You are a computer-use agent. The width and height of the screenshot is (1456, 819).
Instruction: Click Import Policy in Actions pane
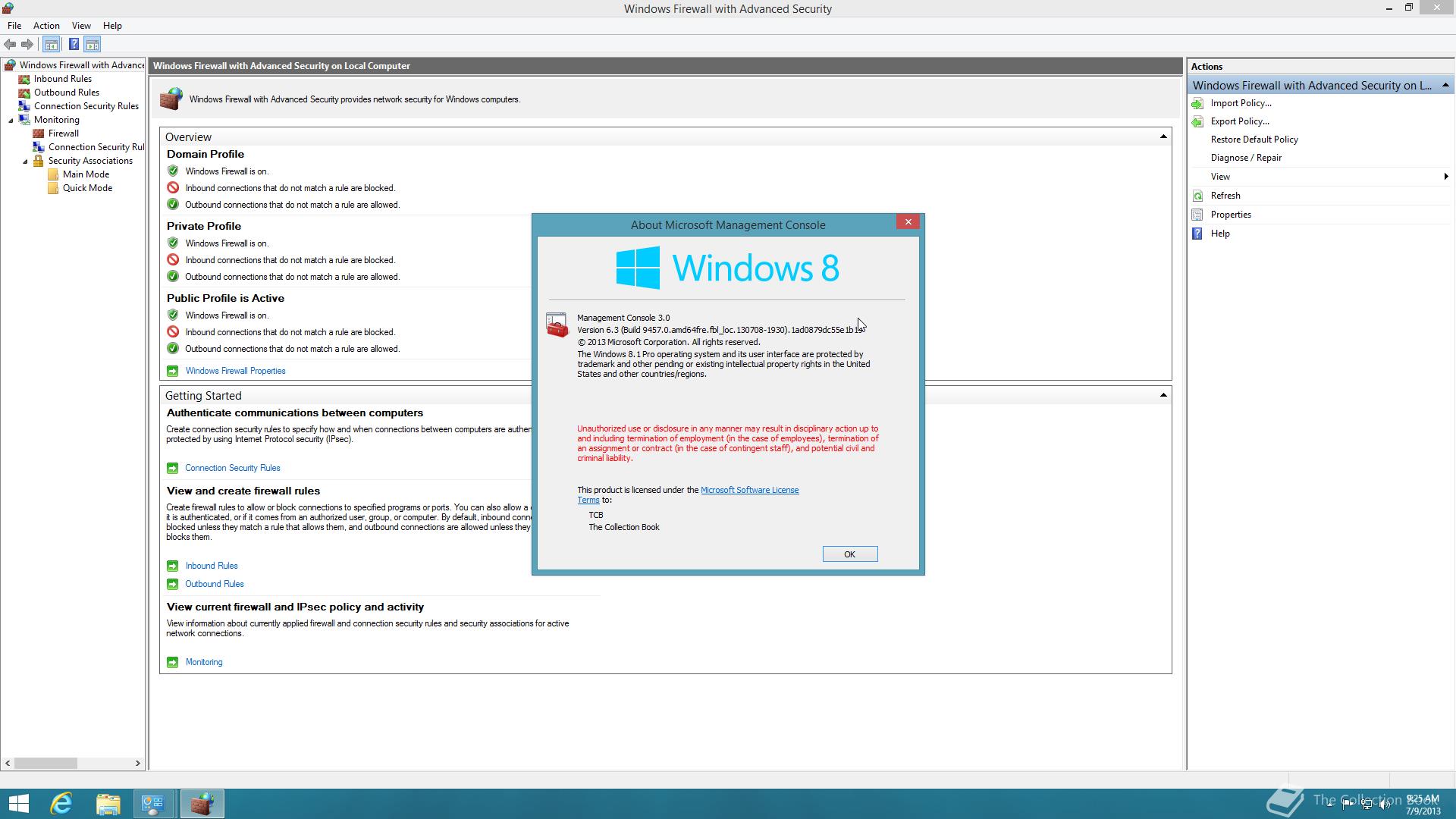[x=1241, y=103]
